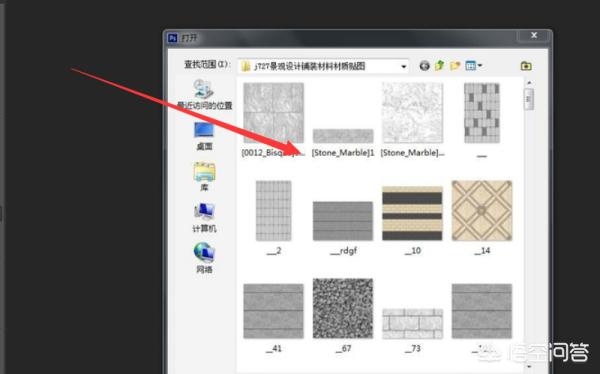Go back to the previous folder

pos(424,66)
